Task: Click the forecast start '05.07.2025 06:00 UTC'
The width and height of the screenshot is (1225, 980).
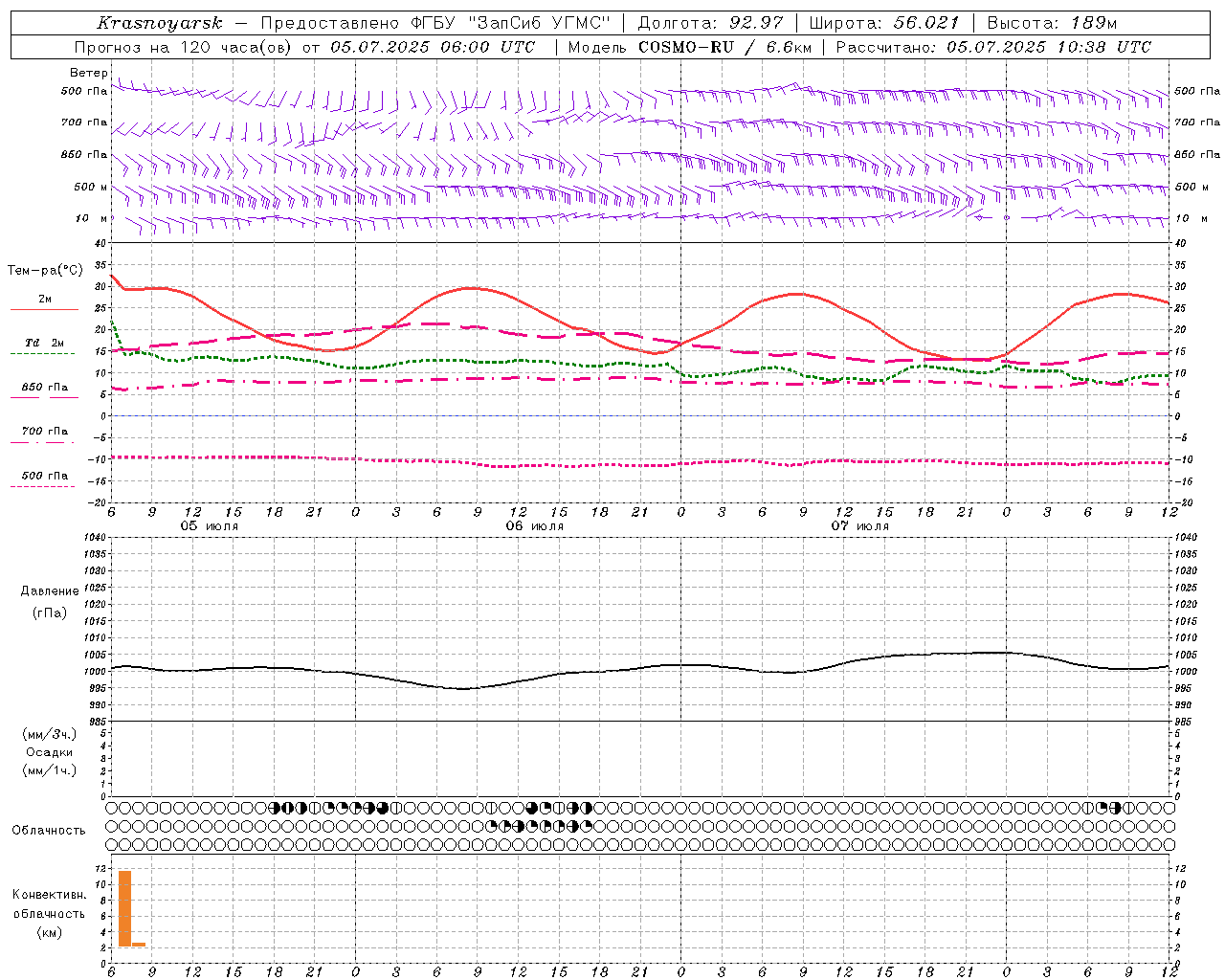Action: 433,47
